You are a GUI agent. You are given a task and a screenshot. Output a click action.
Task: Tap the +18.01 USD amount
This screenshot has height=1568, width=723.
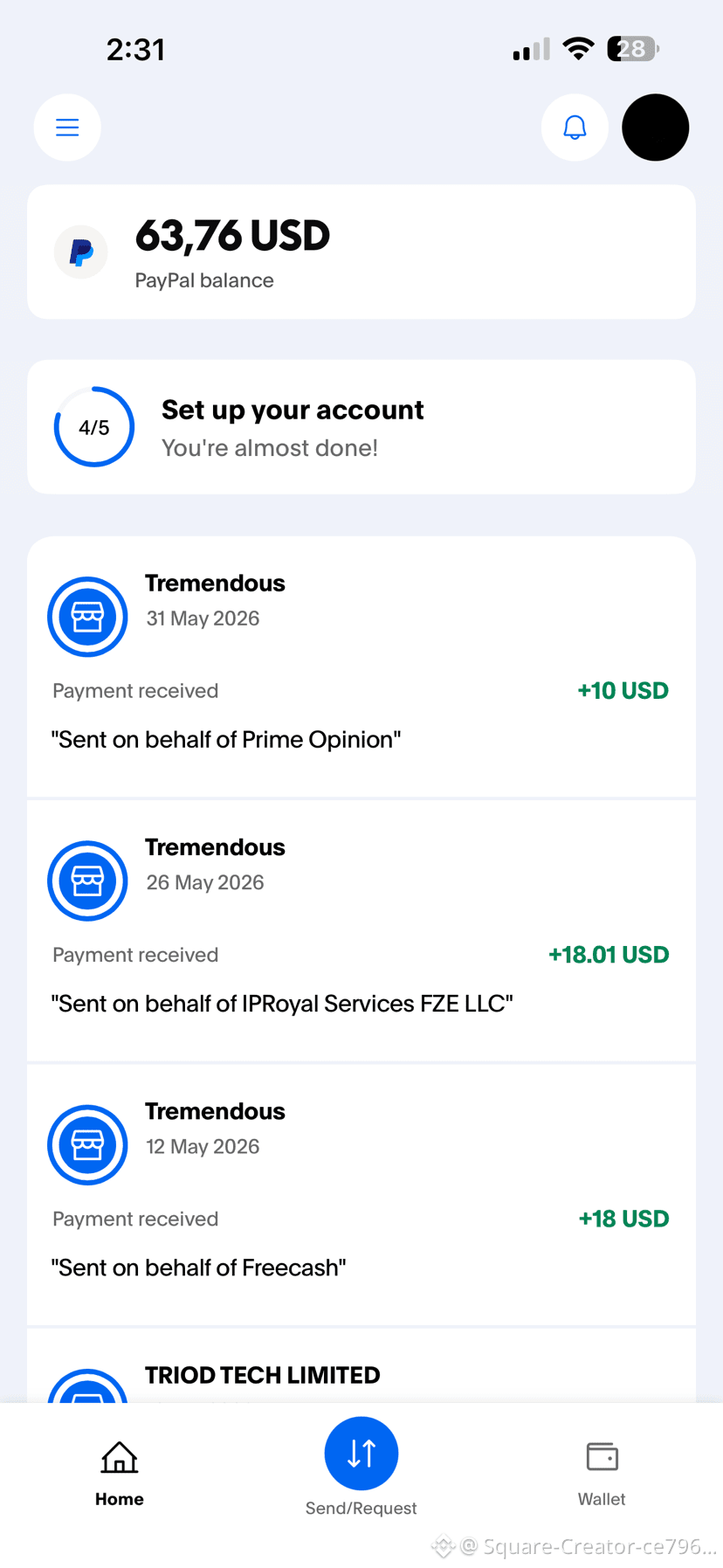point(609,955)
